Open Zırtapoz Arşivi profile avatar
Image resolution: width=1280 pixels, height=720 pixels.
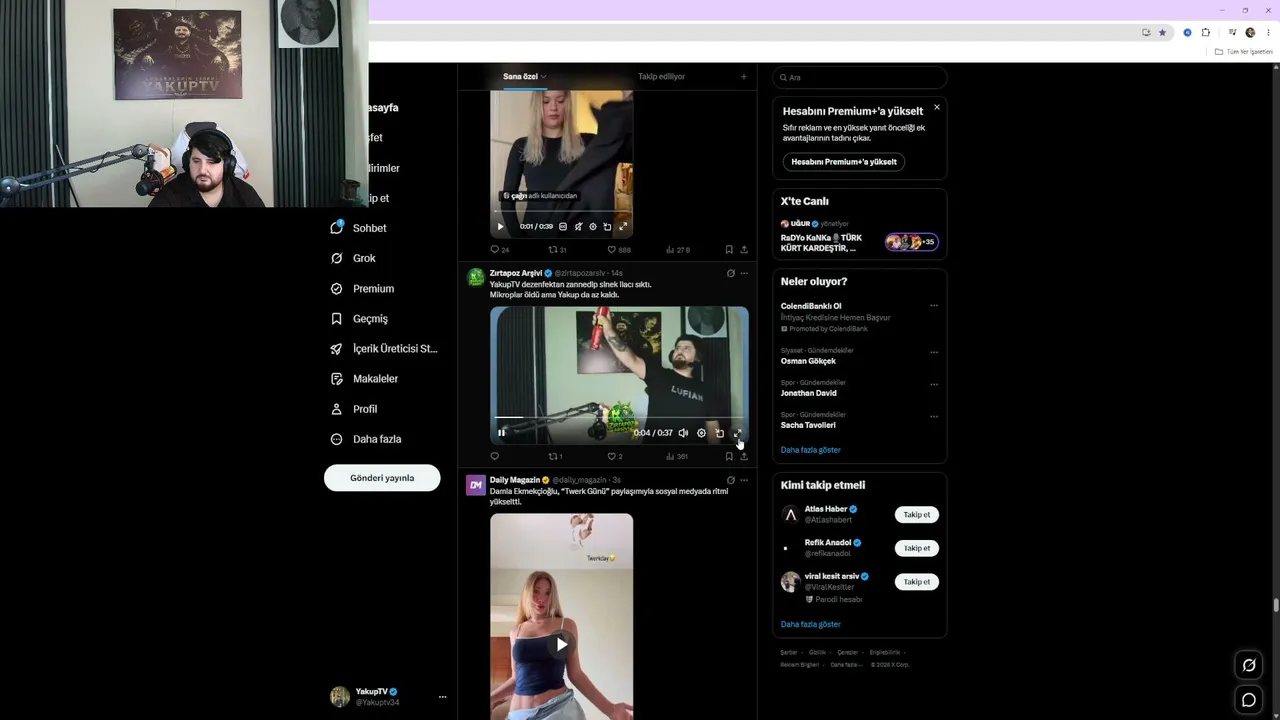[x=476, y=277]
